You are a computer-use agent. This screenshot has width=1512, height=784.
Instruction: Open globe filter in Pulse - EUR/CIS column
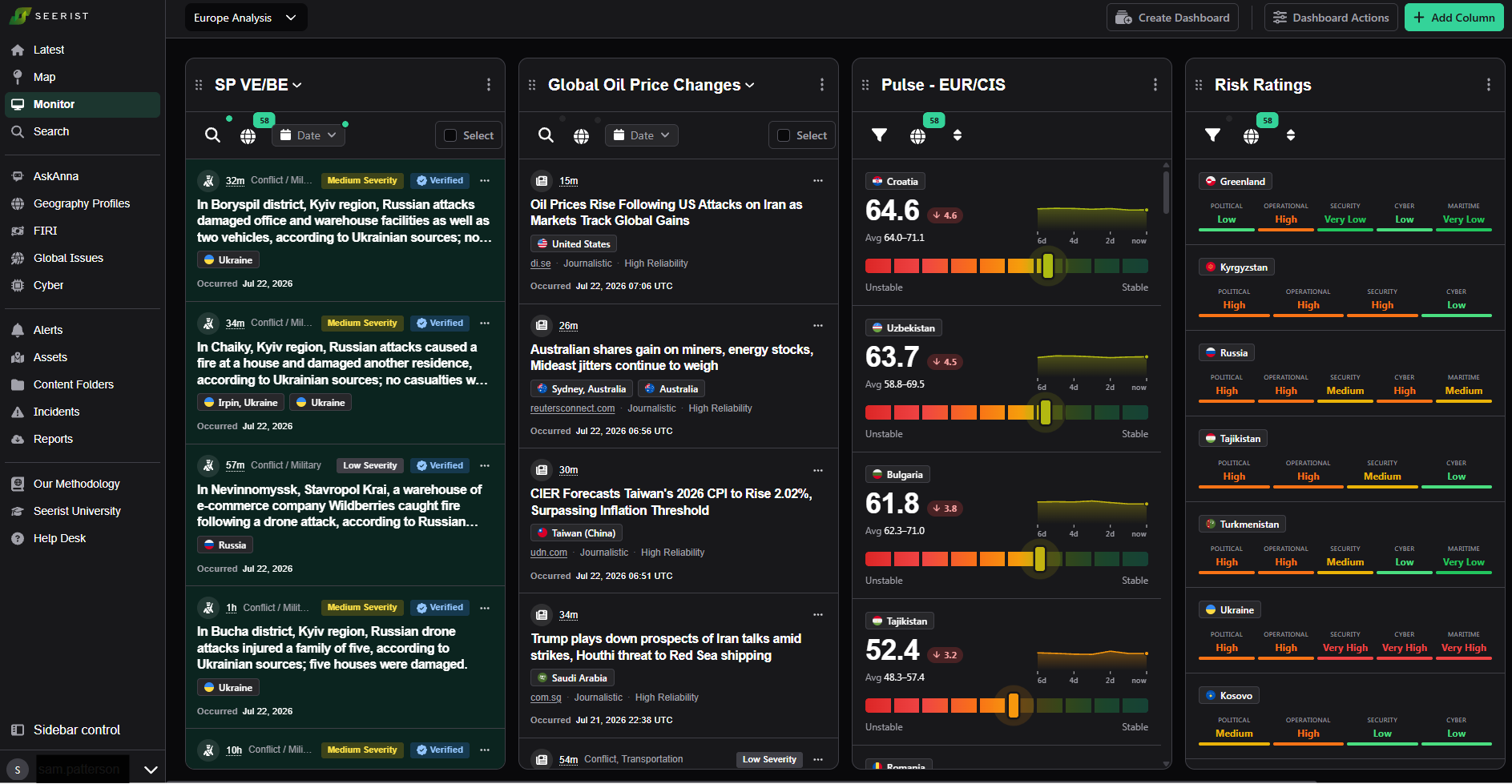tap(918, 136)
